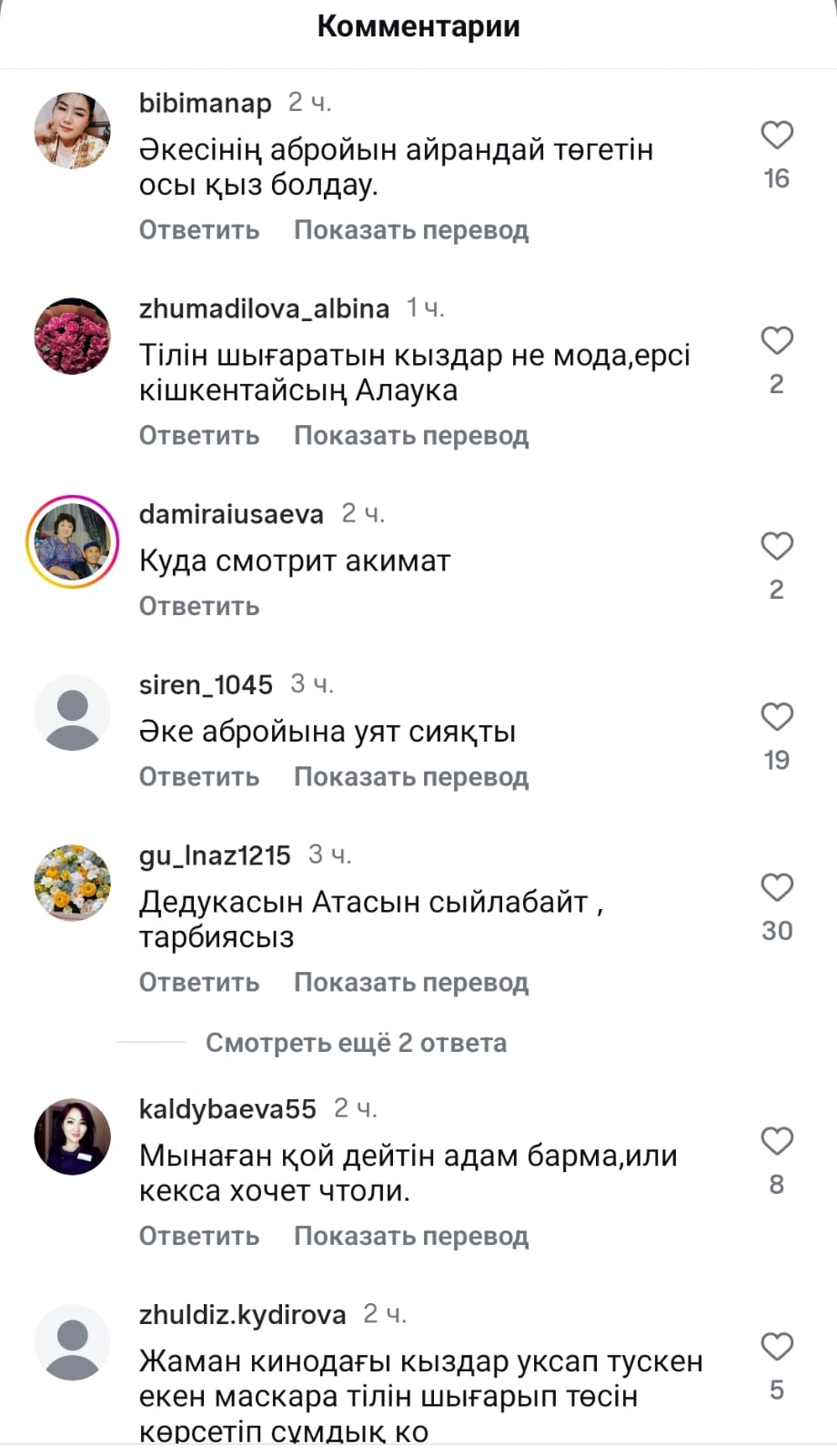Show translation for siren_1045's comment

tap(411, 777)
